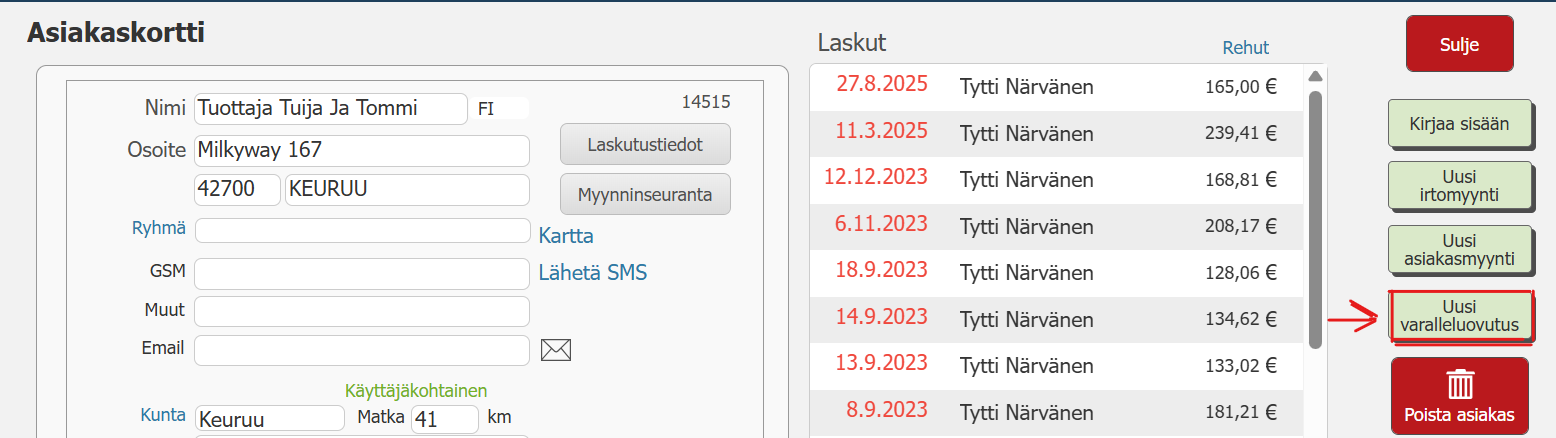Screen dimensions: 1556x438
Task: Open Laskutustiedot billing details
Action: tap(645, 144)
